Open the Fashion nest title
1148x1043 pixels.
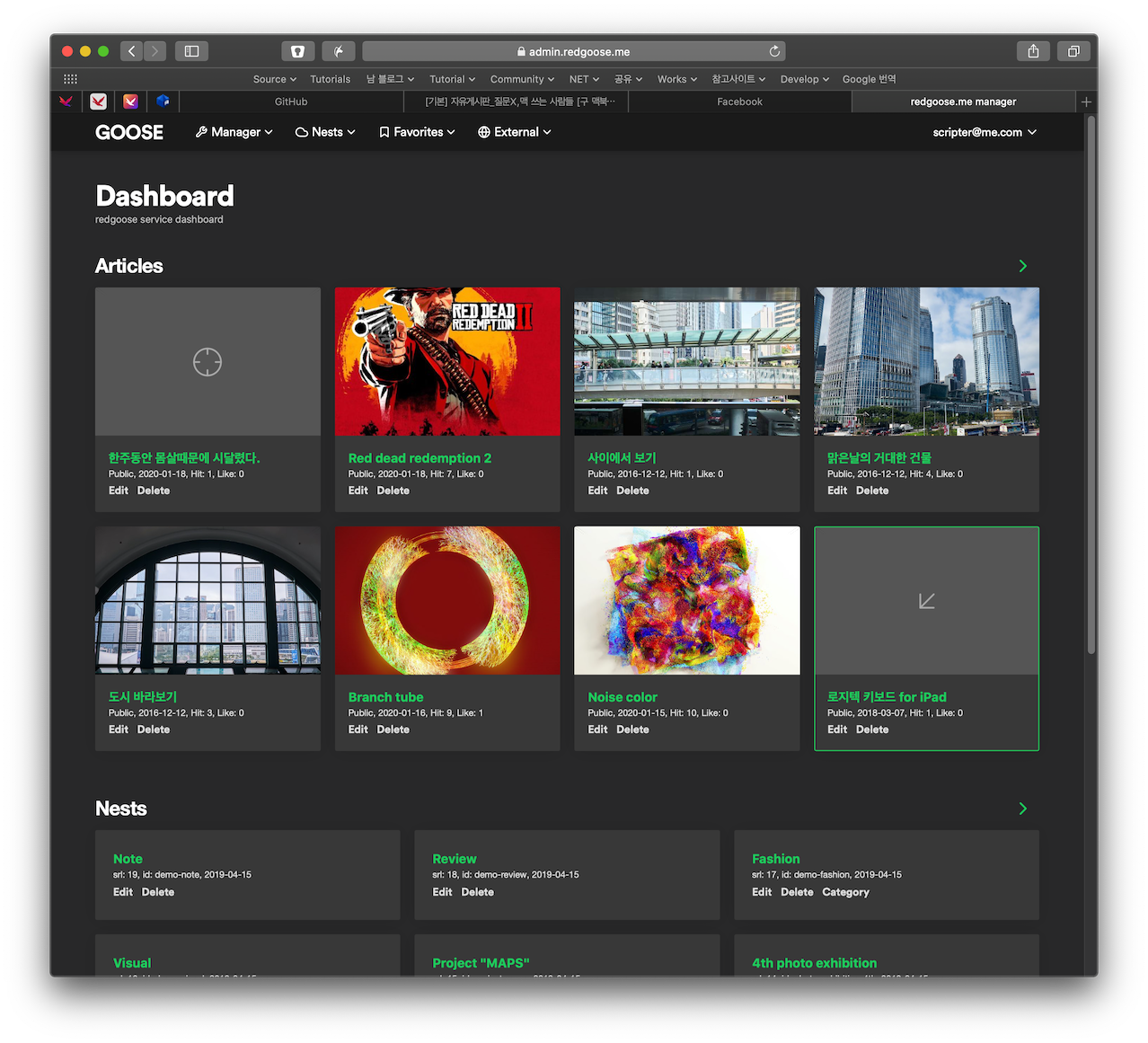pyautogui.click(x=775, y=859)
